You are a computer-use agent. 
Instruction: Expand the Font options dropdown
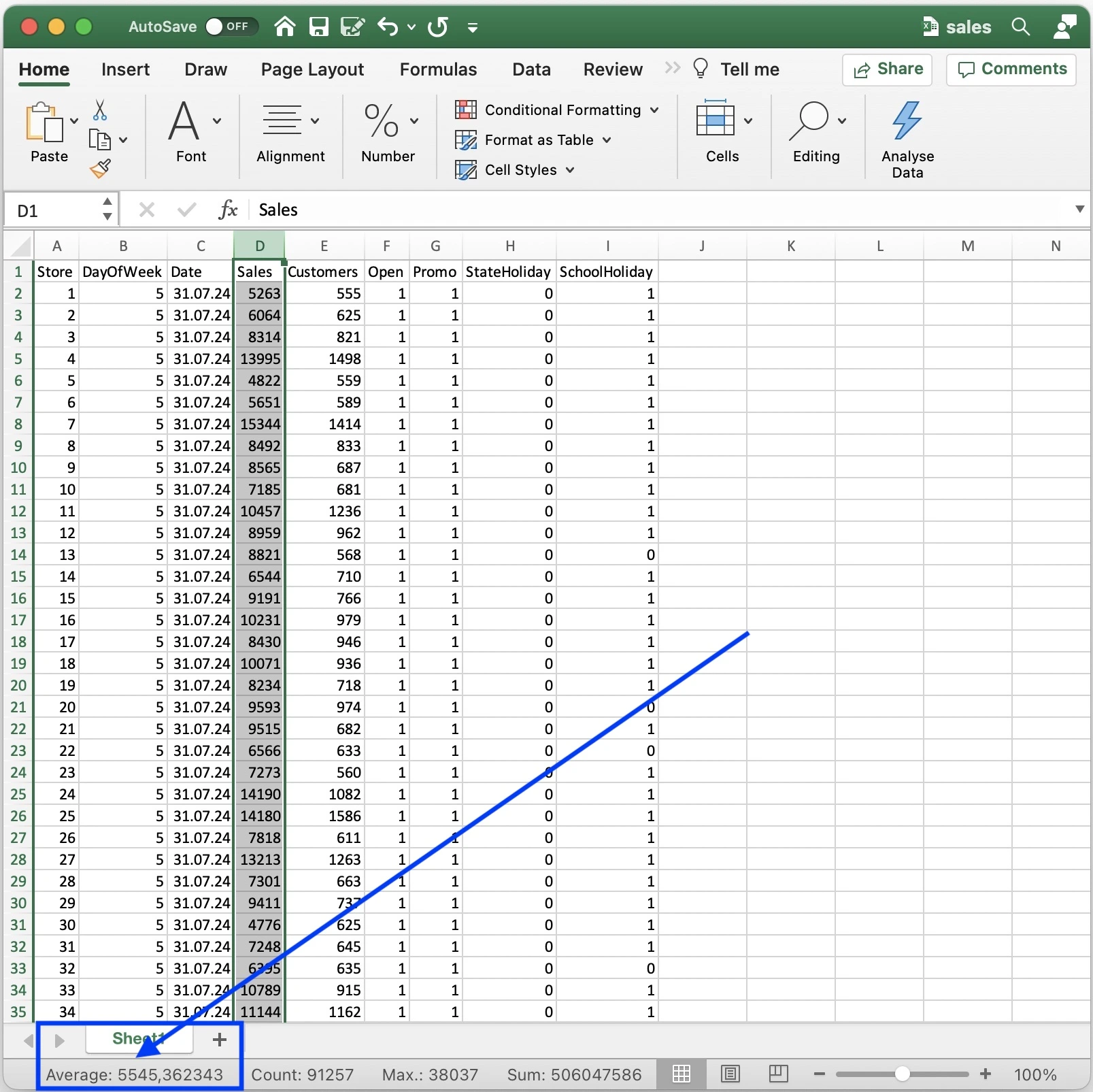click(x=218, y=120)
